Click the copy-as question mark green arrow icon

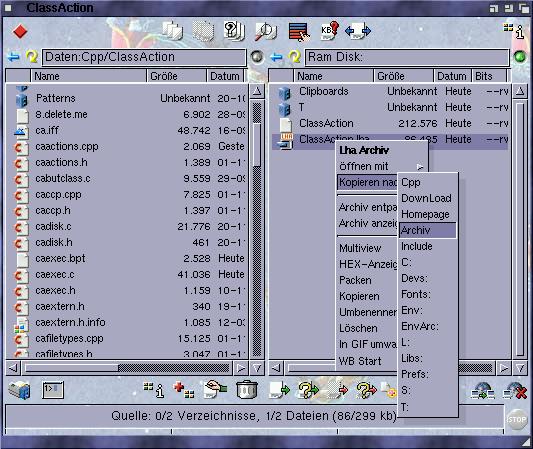pos(308,390)
